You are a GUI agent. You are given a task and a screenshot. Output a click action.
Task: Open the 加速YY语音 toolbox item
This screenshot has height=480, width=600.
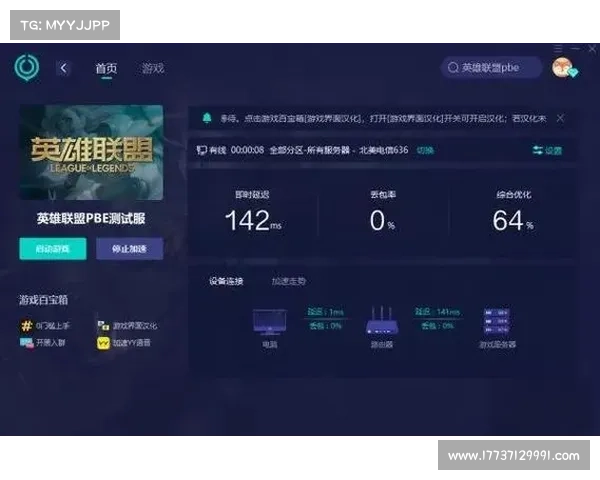coord(126,342)
